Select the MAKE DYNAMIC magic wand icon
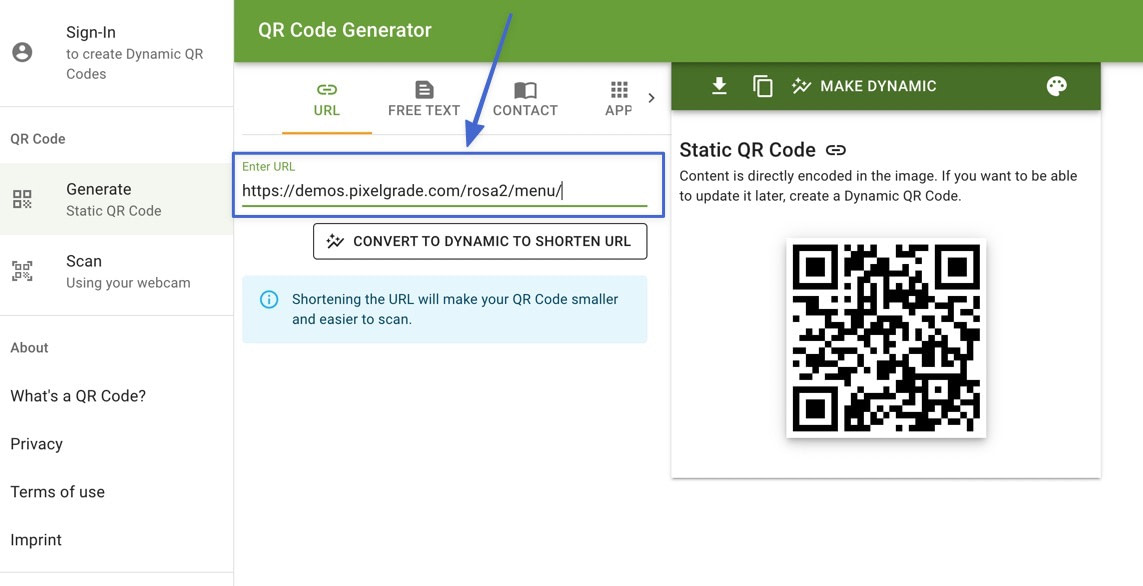This screenshot has height=586, width=1143. (x=802, y=86)
